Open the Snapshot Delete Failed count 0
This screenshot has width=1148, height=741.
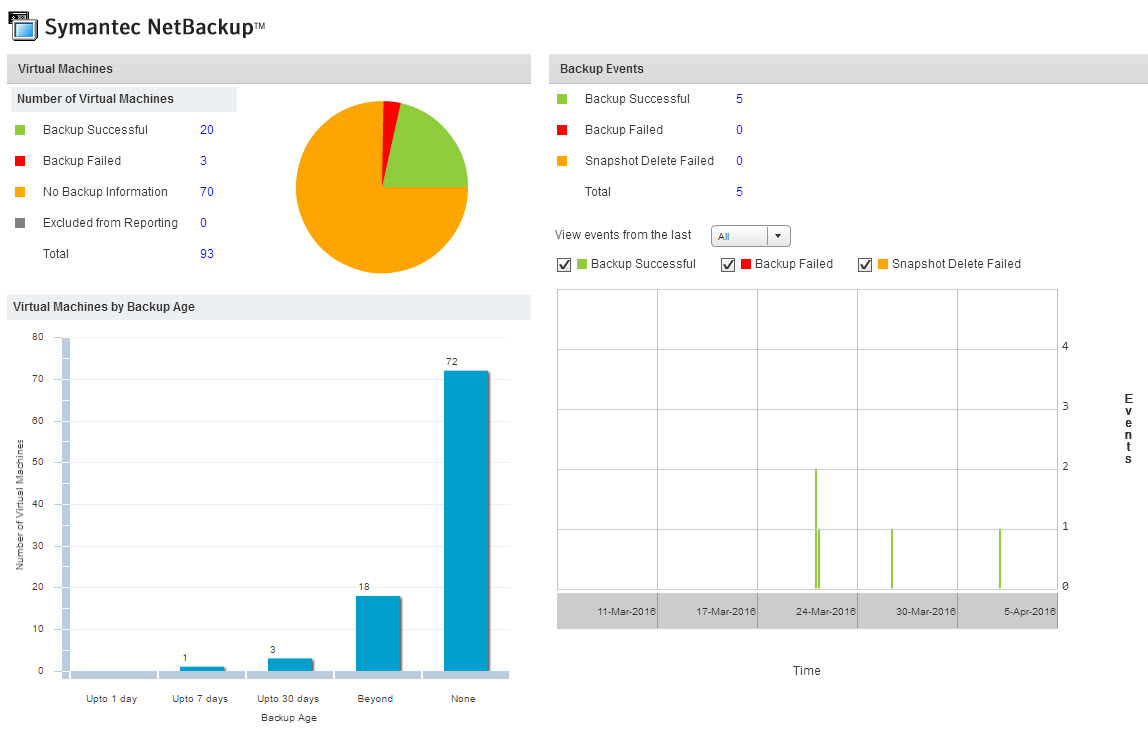point(739,160)
